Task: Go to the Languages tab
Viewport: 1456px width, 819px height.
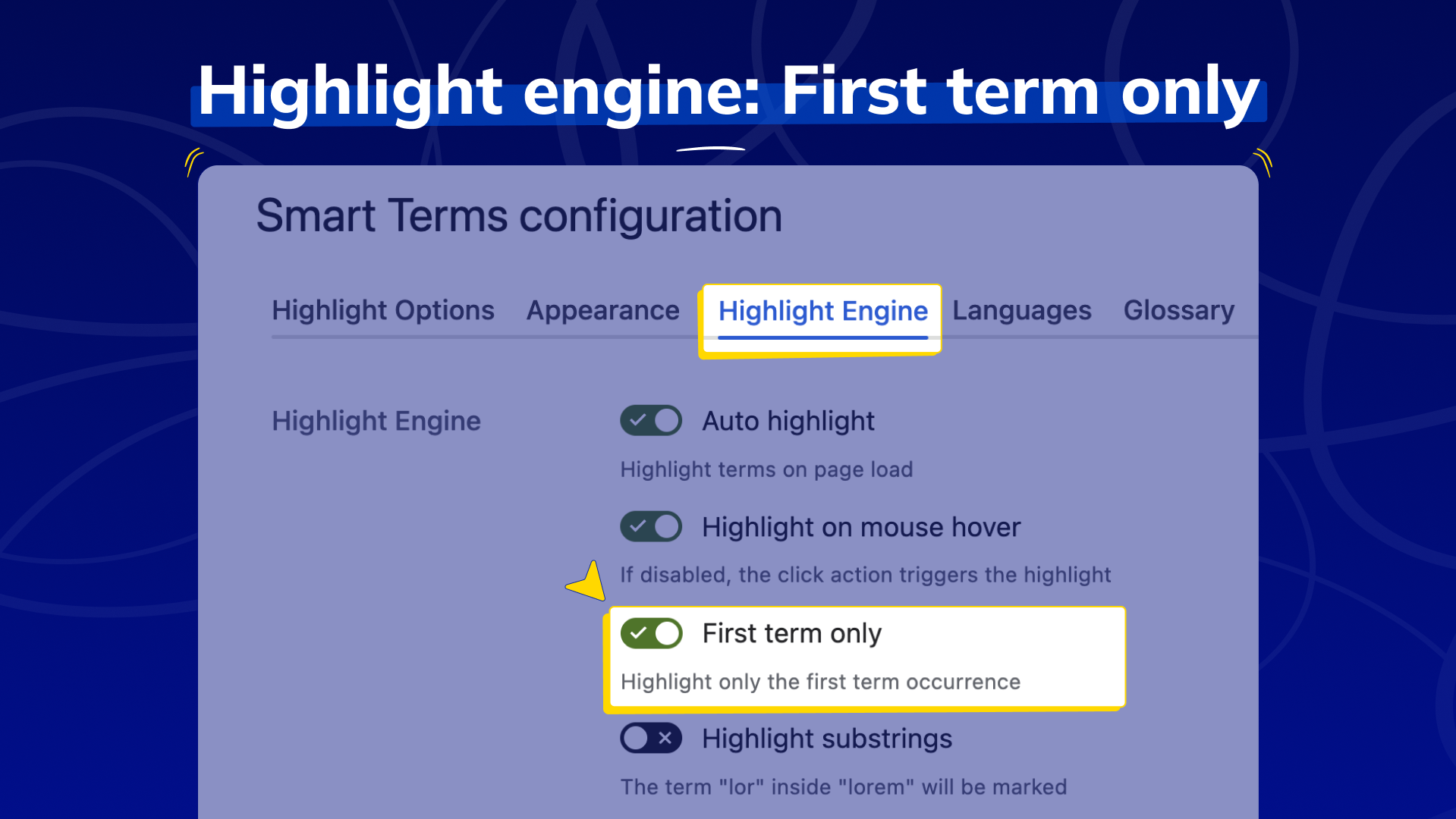Action: coord(1021,311)
